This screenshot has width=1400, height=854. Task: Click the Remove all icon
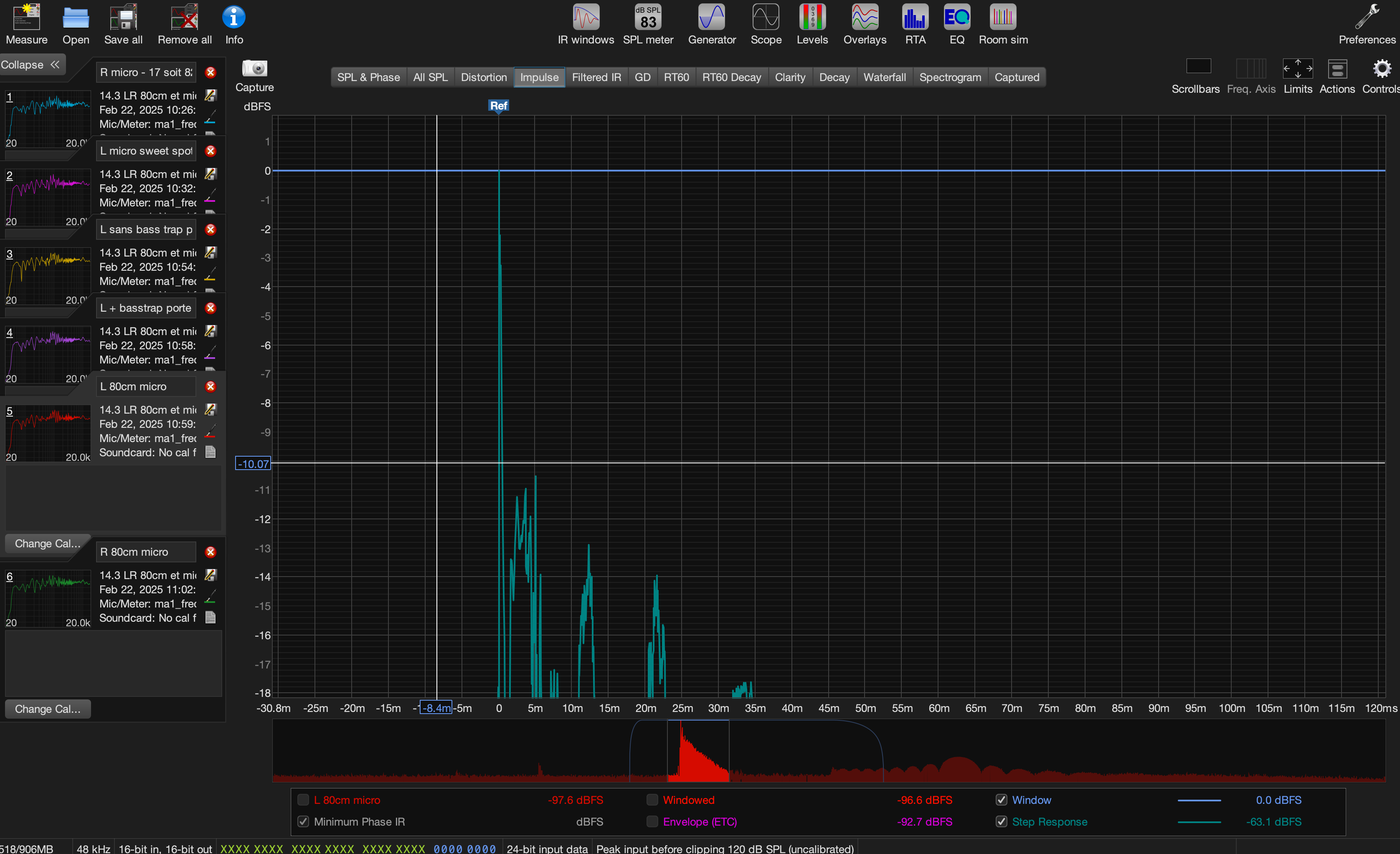click(x=185, y=17)
